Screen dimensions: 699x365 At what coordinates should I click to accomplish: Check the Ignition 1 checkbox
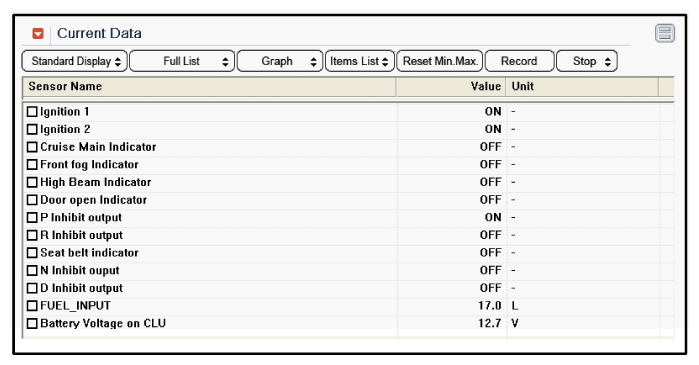tap(32, 111)
